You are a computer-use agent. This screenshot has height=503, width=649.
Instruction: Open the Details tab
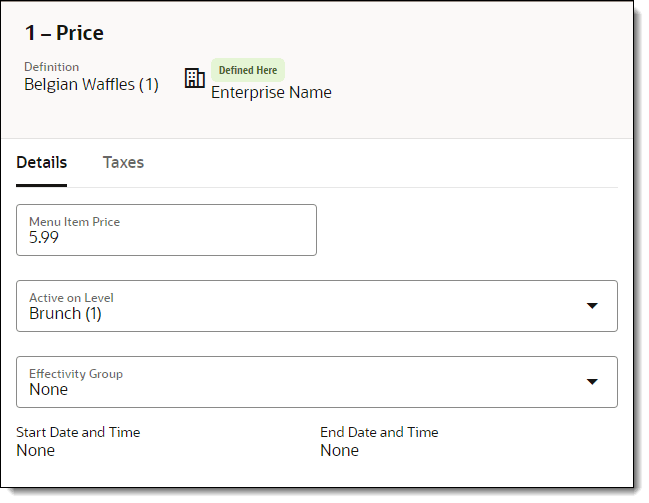[x=42, y=163]
